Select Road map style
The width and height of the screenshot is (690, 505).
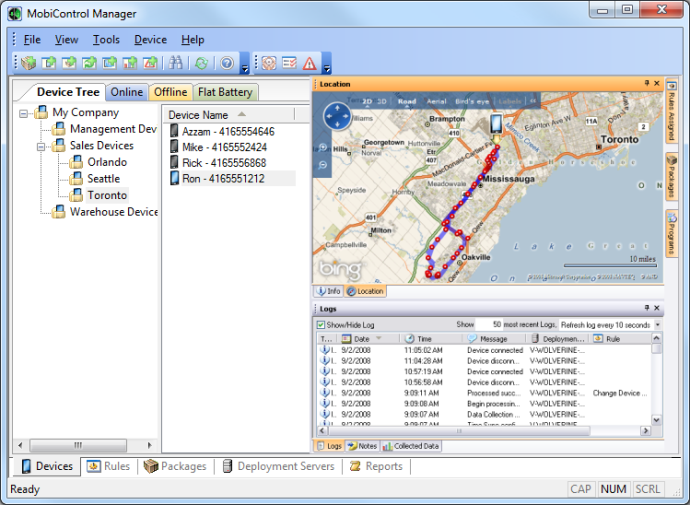click(407, 101)
